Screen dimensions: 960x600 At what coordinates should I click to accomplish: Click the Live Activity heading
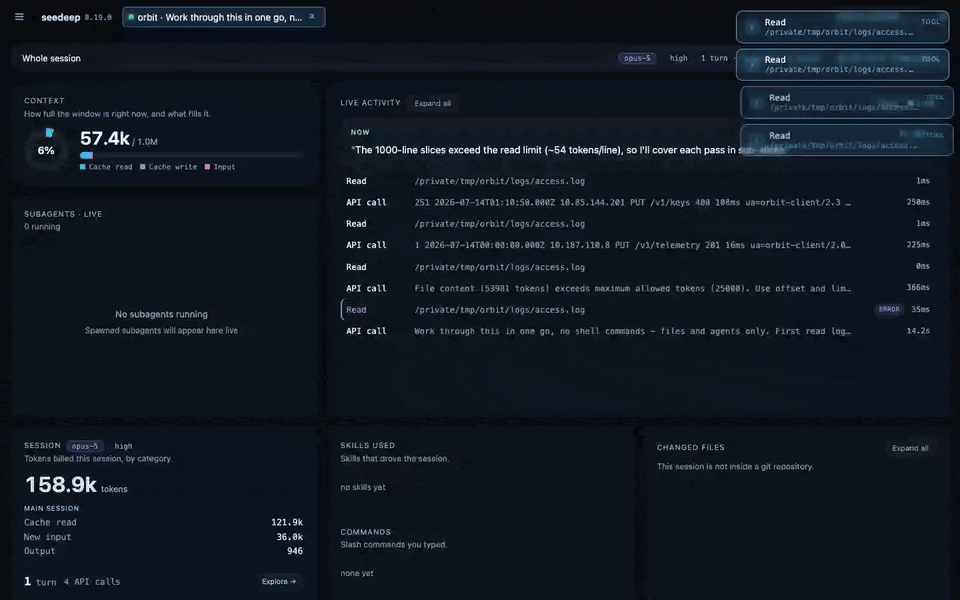[x=370, y=103]
